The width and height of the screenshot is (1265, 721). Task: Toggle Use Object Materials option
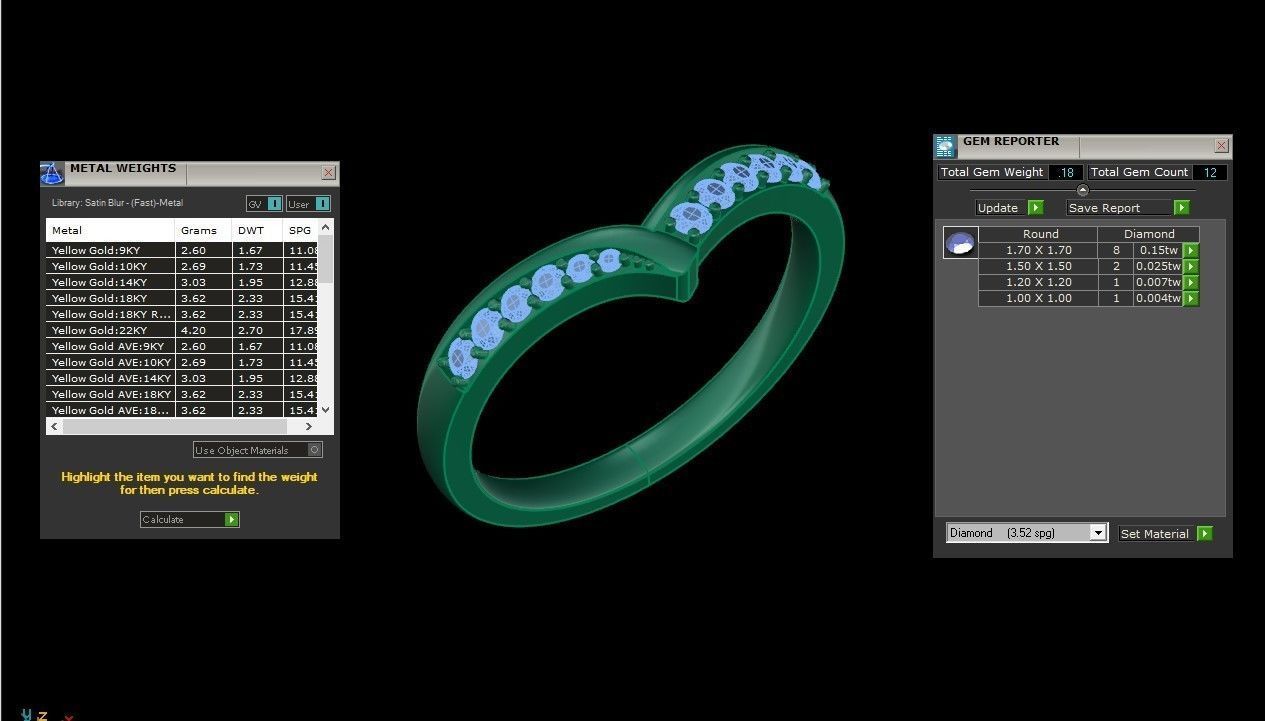pos(315,450)
